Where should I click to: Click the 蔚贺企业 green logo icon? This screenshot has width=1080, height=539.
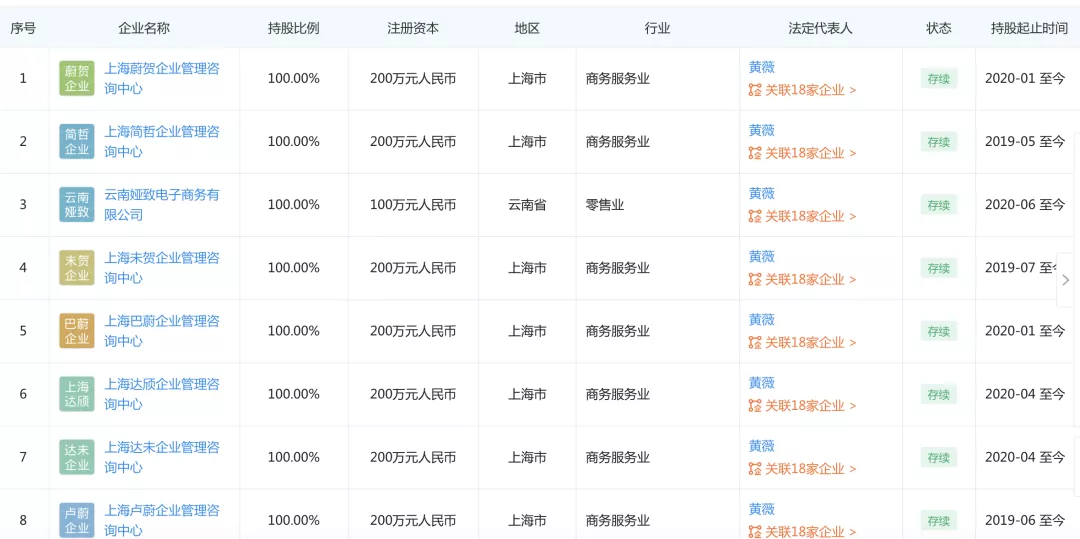click(x=77, y=78)
